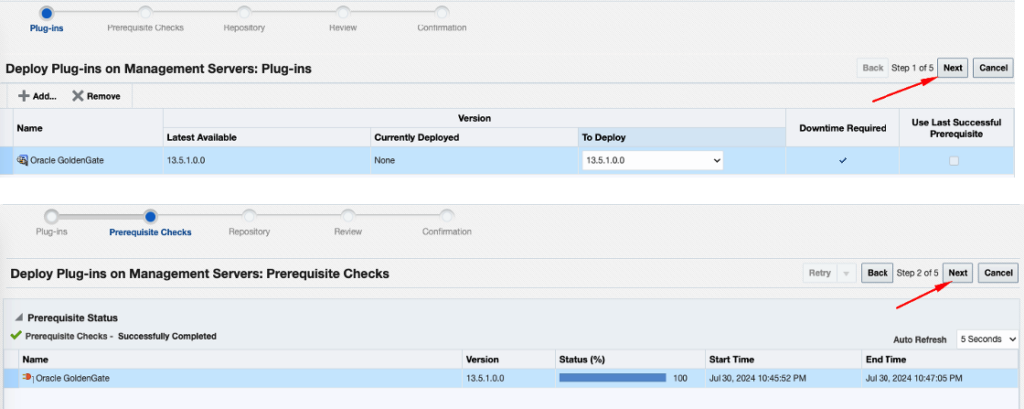Image resolution: width=1024 pixels, height=409 pixels.
Task: Collapse the Prerequisite Status section triangle
Action: [18, 318]
